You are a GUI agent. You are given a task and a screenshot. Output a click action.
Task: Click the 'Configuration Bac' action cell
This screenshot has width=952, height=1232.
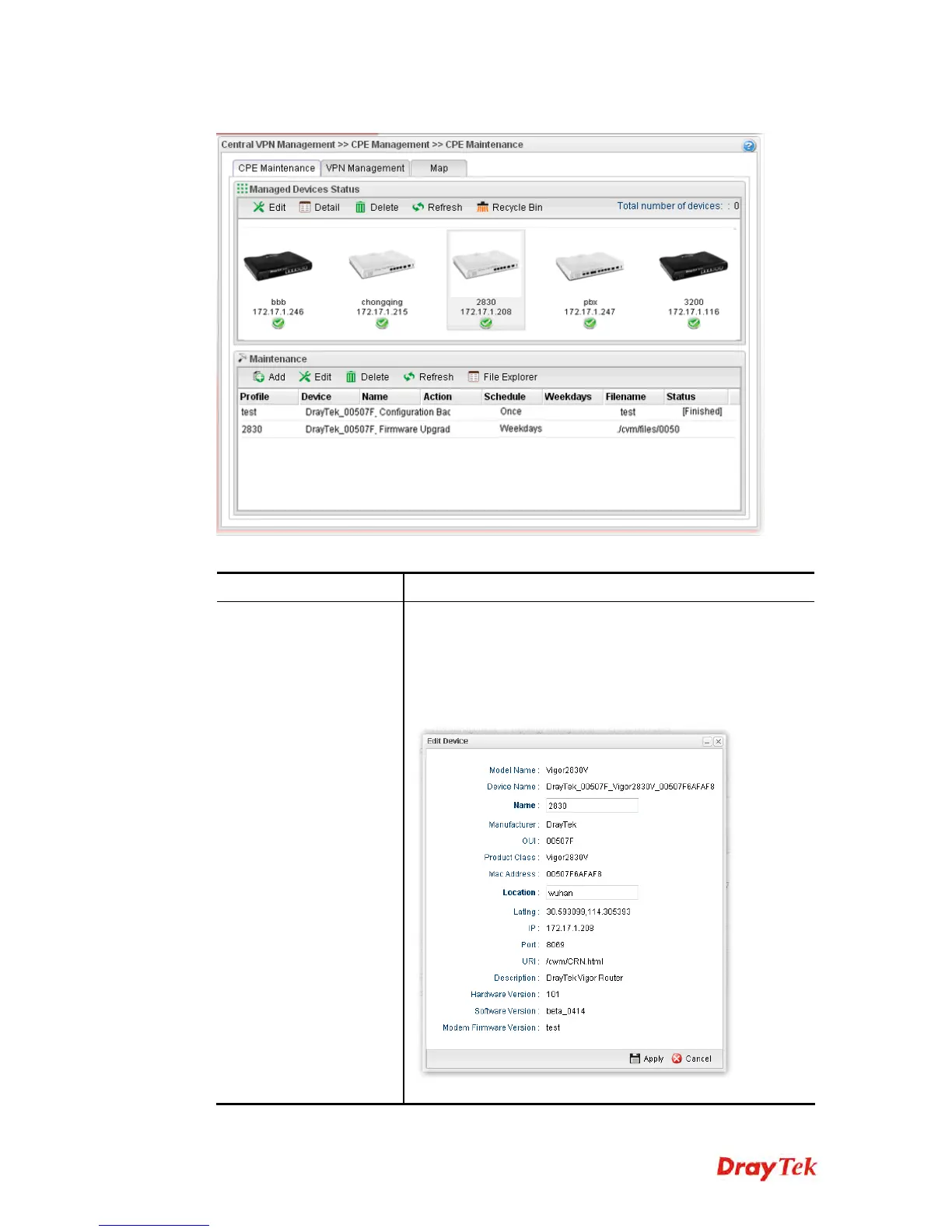coord(415,412)
